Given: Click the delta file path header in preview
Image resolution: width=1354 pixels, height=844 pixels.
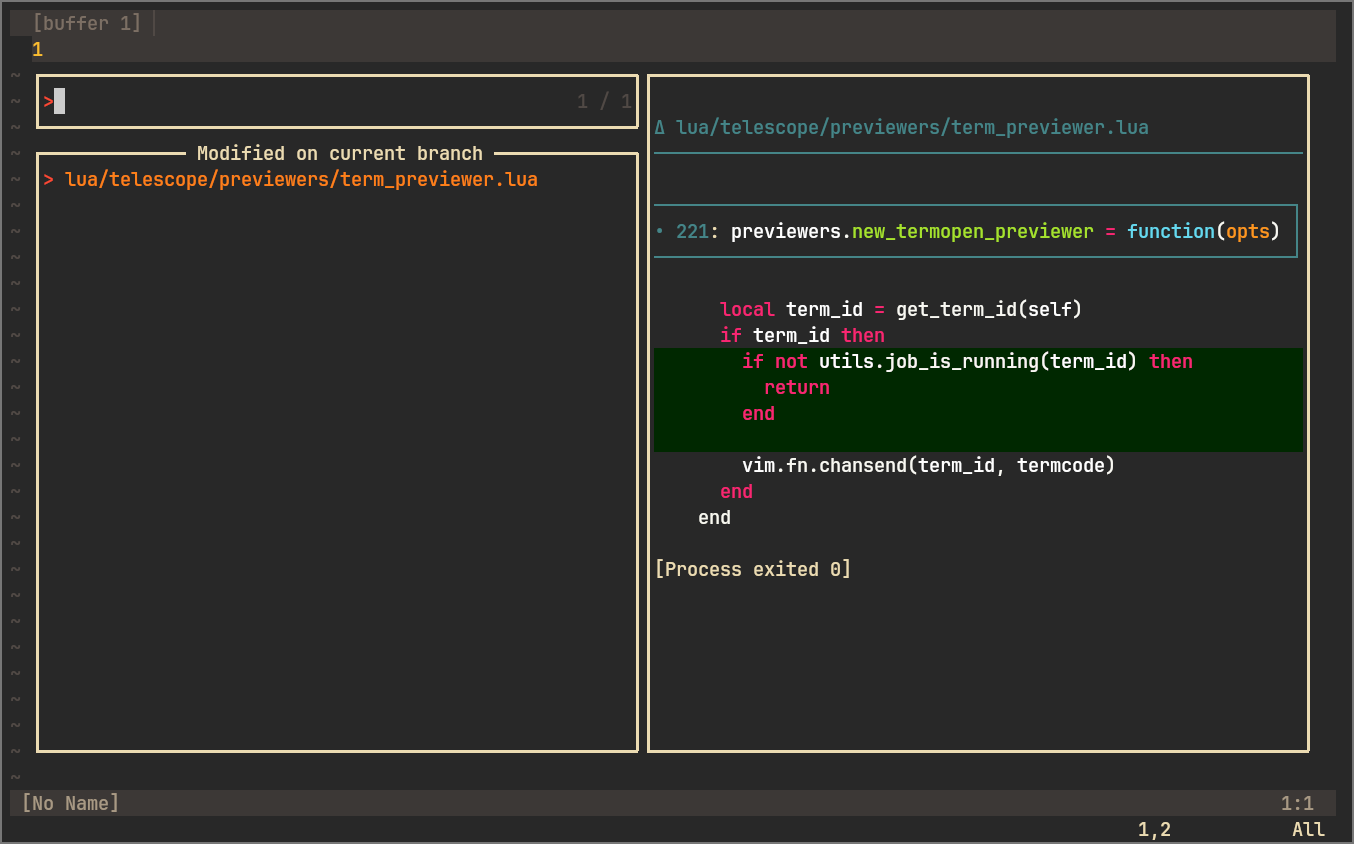Looking at the screenshot, I should 912,128.
